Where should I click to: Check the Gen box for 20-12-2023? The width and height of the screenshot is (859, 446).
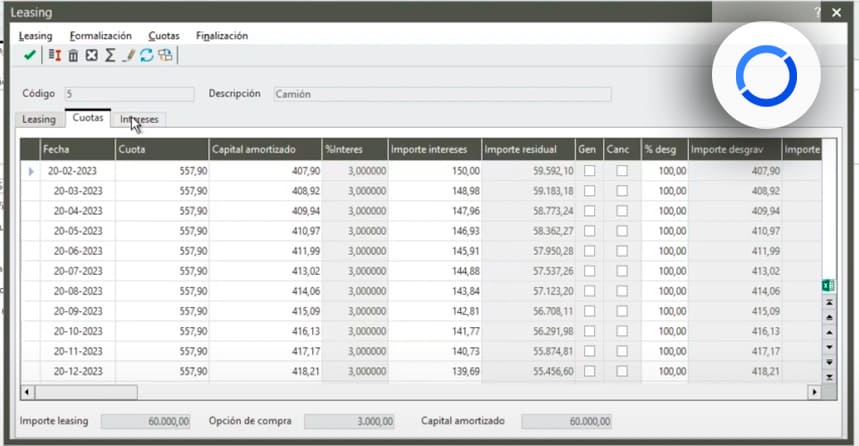589,371
